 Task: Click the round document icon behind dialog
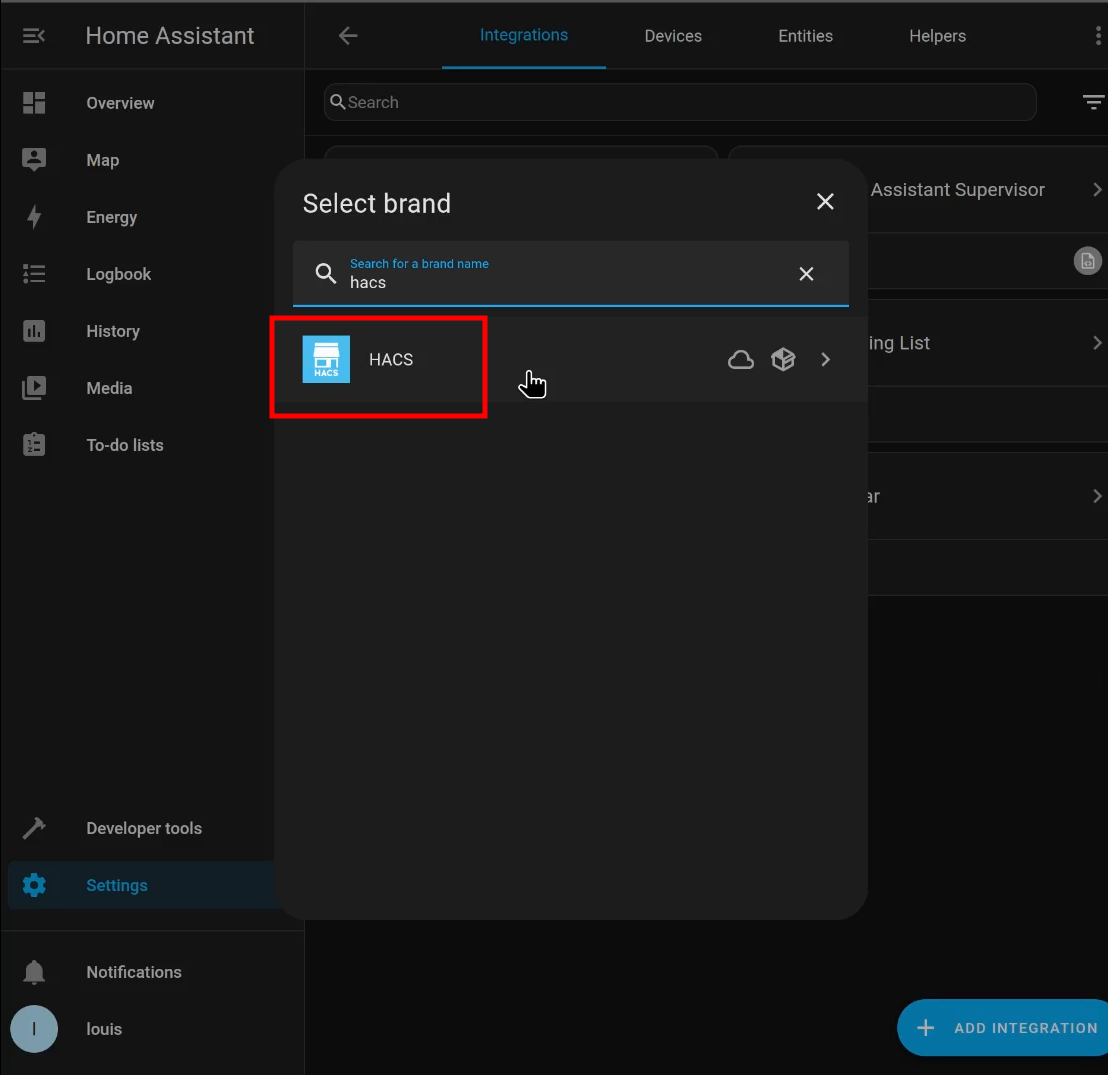point(1088,261)
